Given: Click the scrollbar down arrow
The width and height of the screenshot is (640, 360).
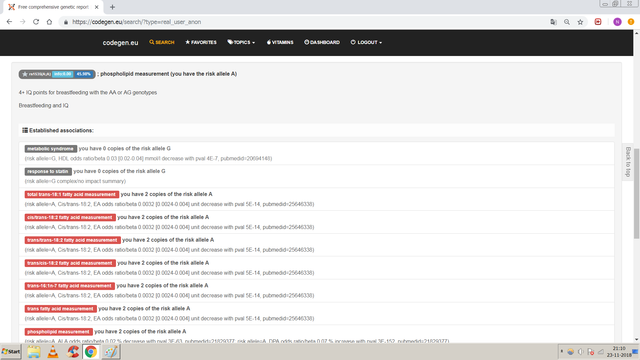Looking at the screenshot, I should (636, 339).
